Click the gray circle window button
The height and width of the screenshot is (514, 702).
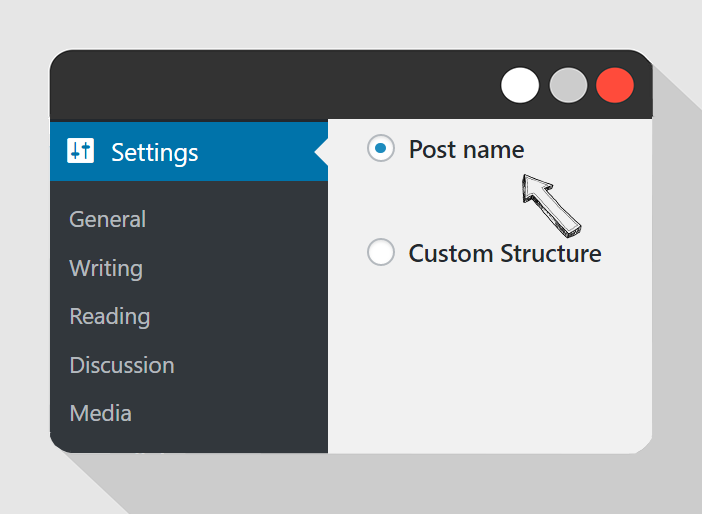568,85
